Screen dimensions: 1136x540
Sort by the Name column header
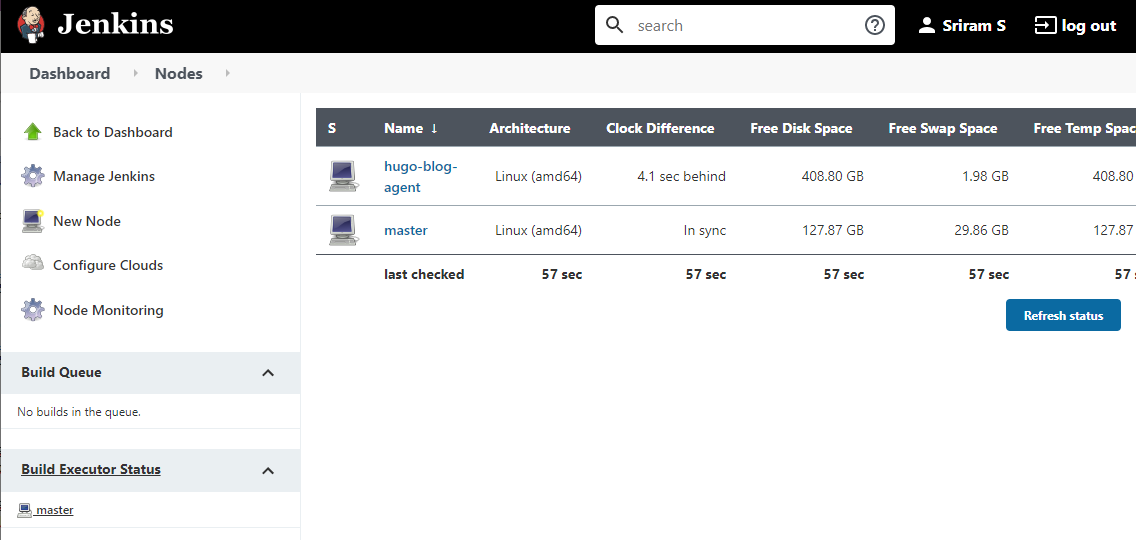point(411,128)
